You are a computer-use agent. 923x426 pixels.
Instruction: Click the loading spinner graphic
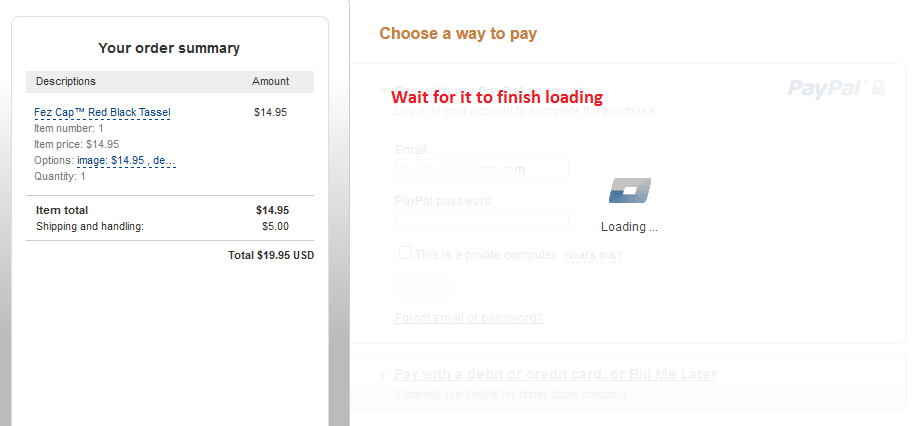pyautogui.click(x=629, y=190)
